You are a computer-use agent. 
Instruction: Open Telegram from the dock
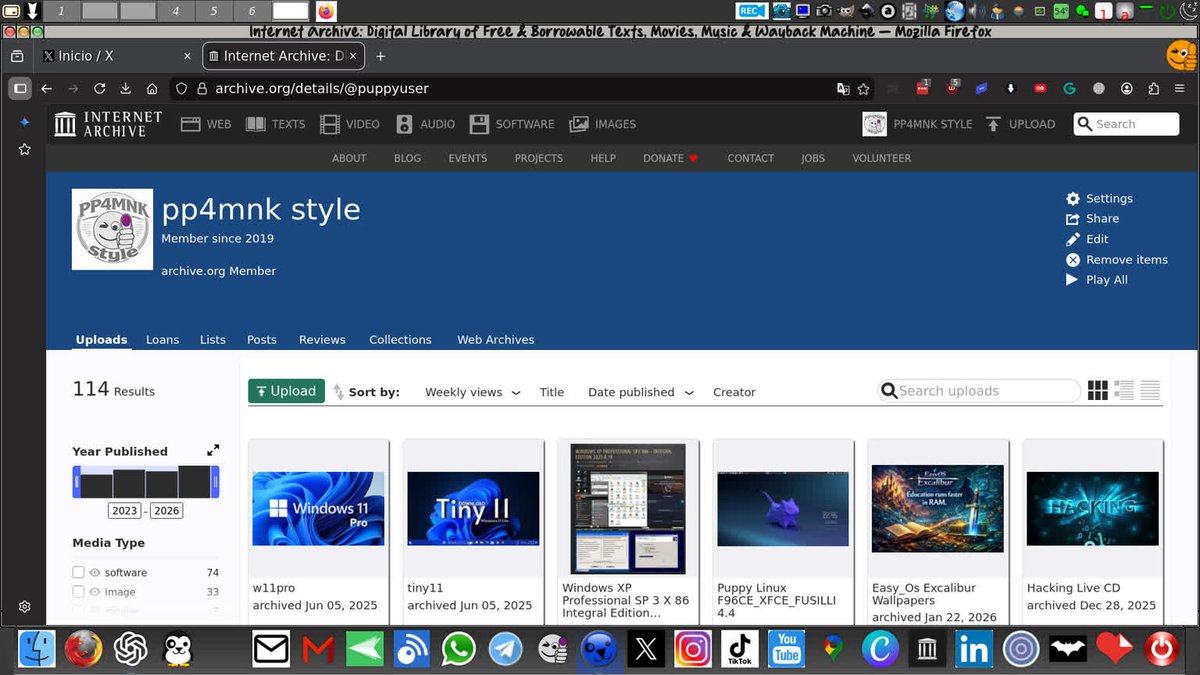coord(506,650)
